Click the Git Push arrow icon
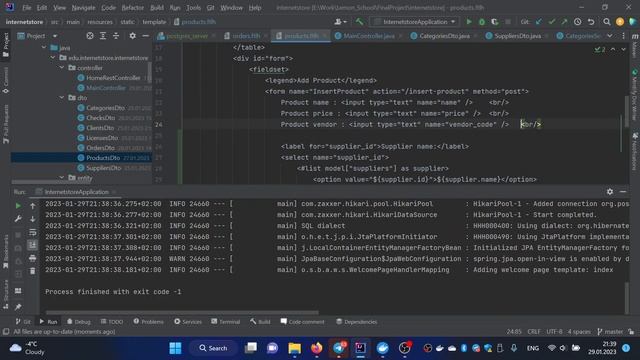The width and height of the screenshot is (640, 360). pos(564,22)
